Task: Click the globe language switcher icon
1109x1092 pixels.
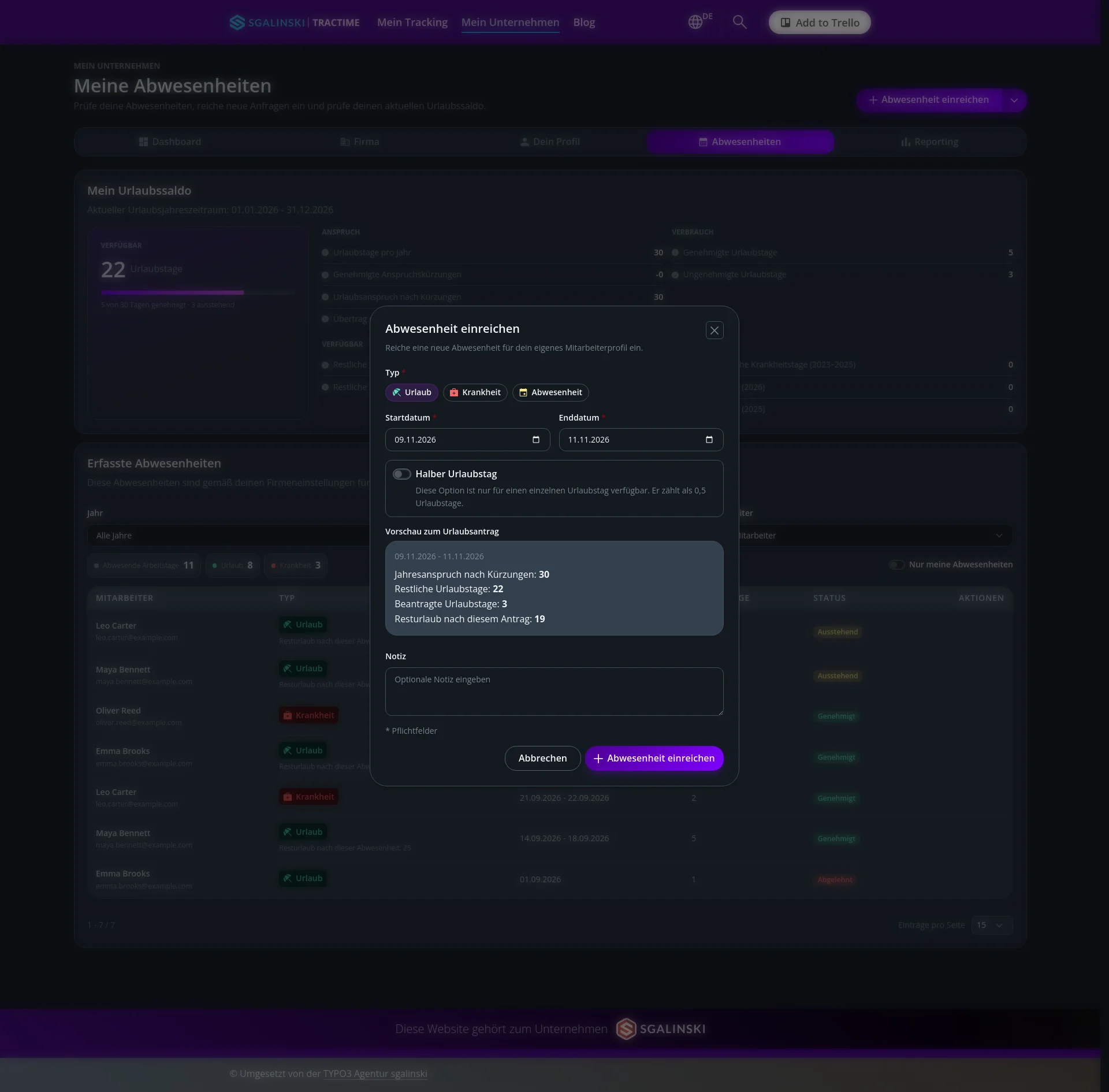Action: click(695, 22)
